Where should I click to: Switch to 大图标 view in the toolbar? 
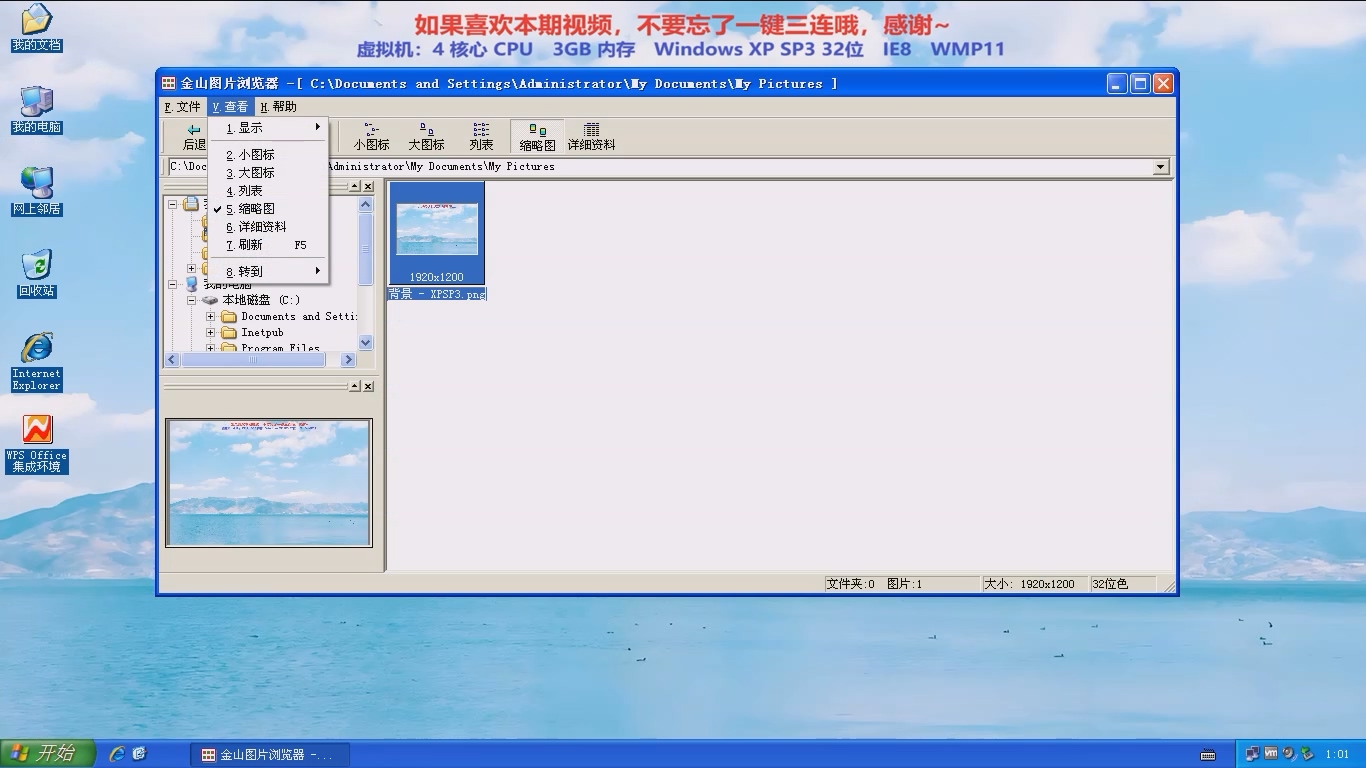coord(426,137)
